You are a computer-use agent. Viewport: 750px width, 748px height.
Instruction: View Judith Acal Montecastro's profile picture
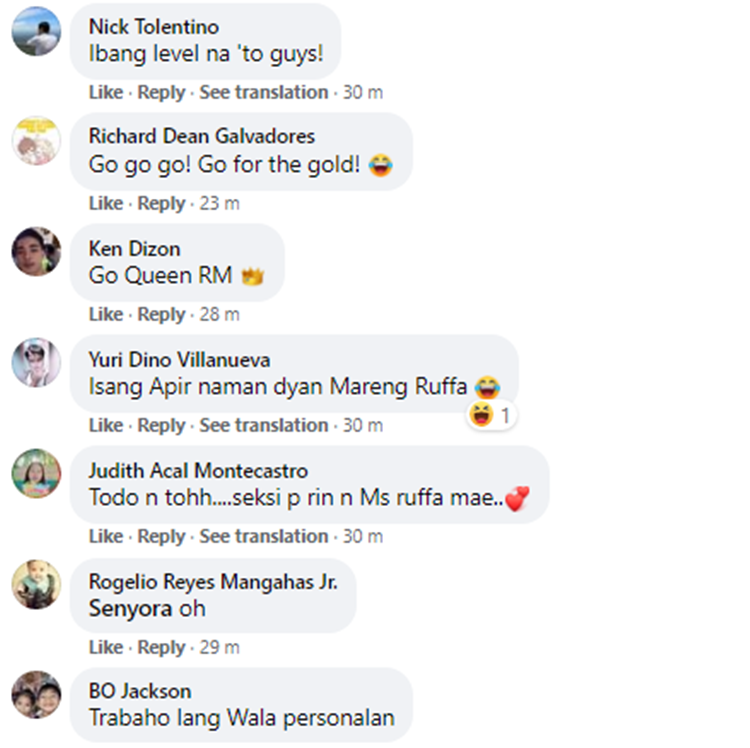pos(36,473)
